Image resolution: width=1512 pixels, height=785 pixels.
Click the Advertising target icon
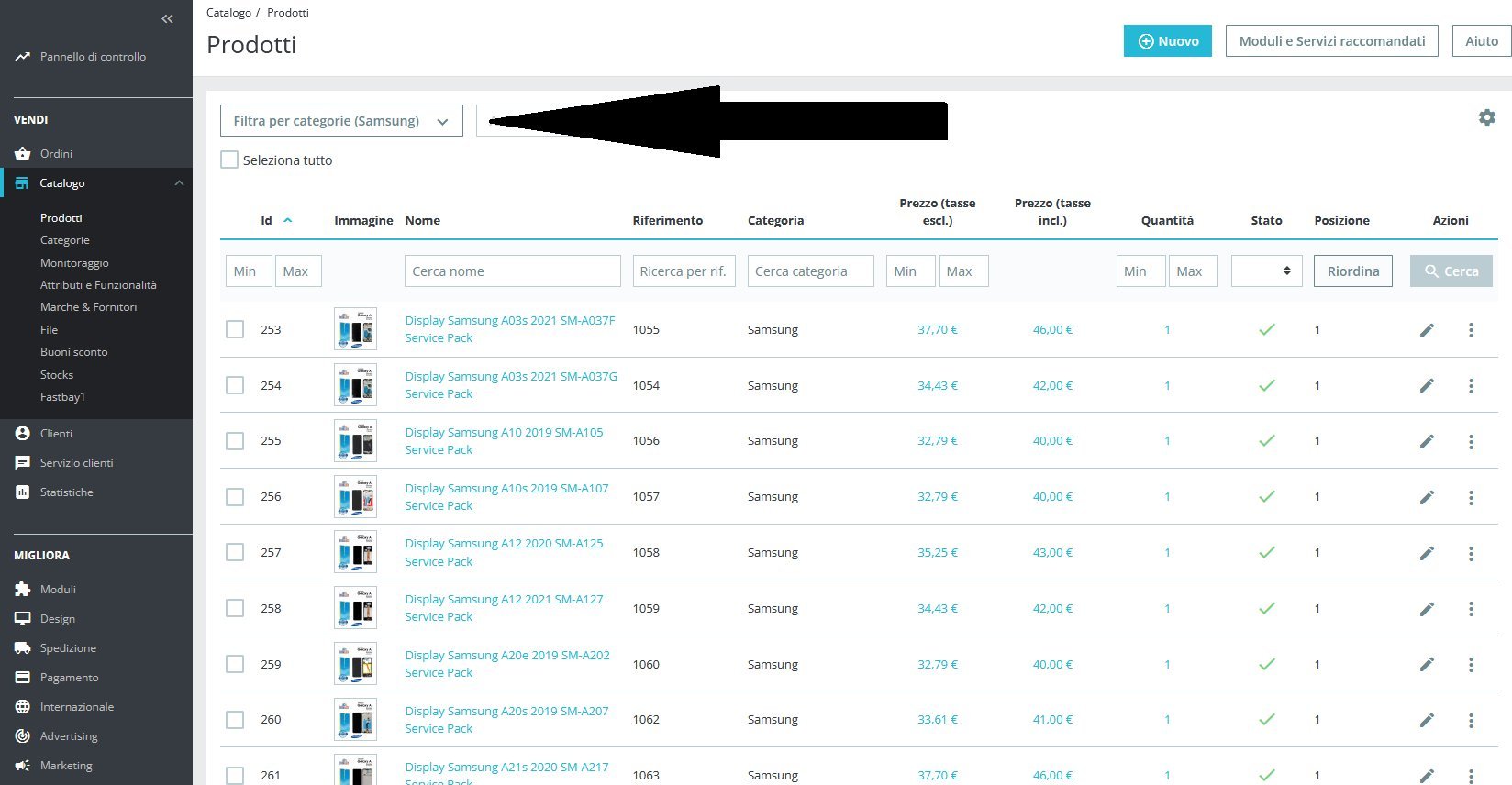(x=23, y=736)
